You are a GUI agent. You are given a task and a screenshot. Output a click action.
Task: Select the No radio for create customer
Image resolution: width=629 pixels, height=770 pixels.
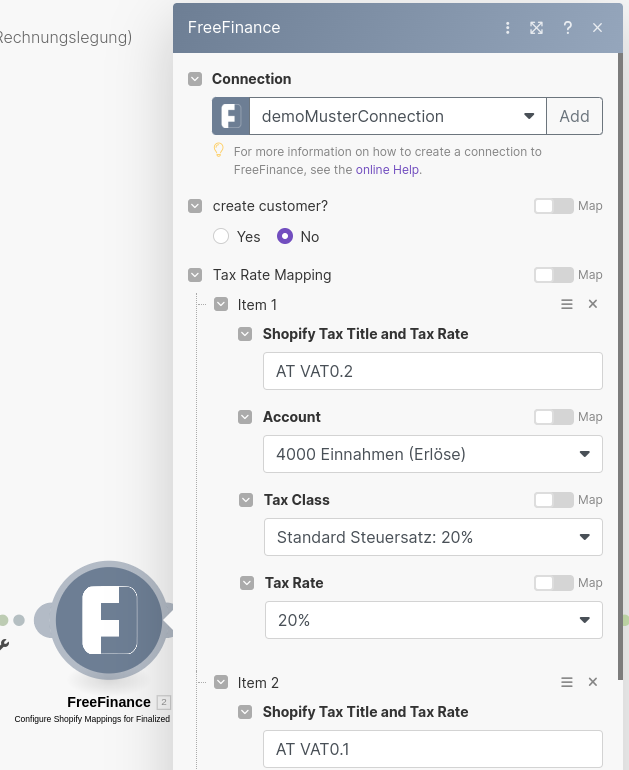[x=285, y=237]
